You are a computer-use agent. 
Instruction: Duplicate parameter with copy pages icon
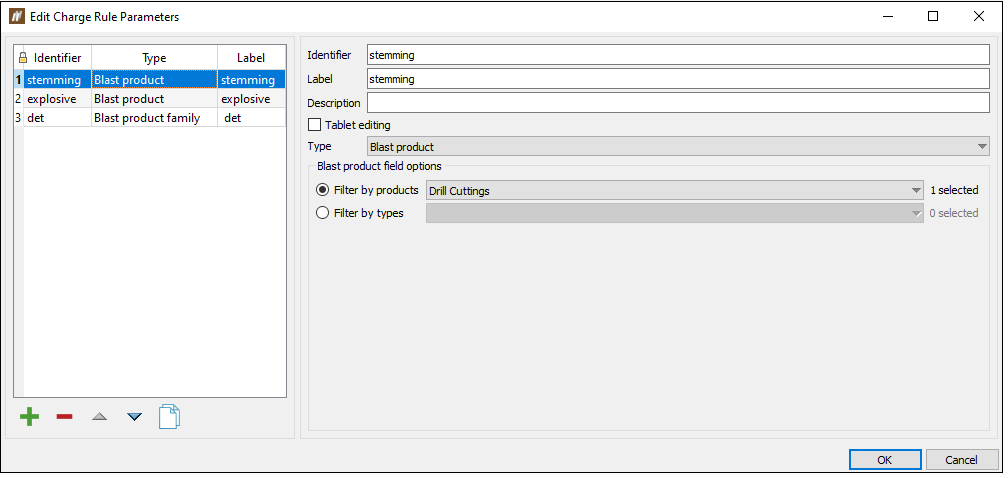tap(169, 416)
